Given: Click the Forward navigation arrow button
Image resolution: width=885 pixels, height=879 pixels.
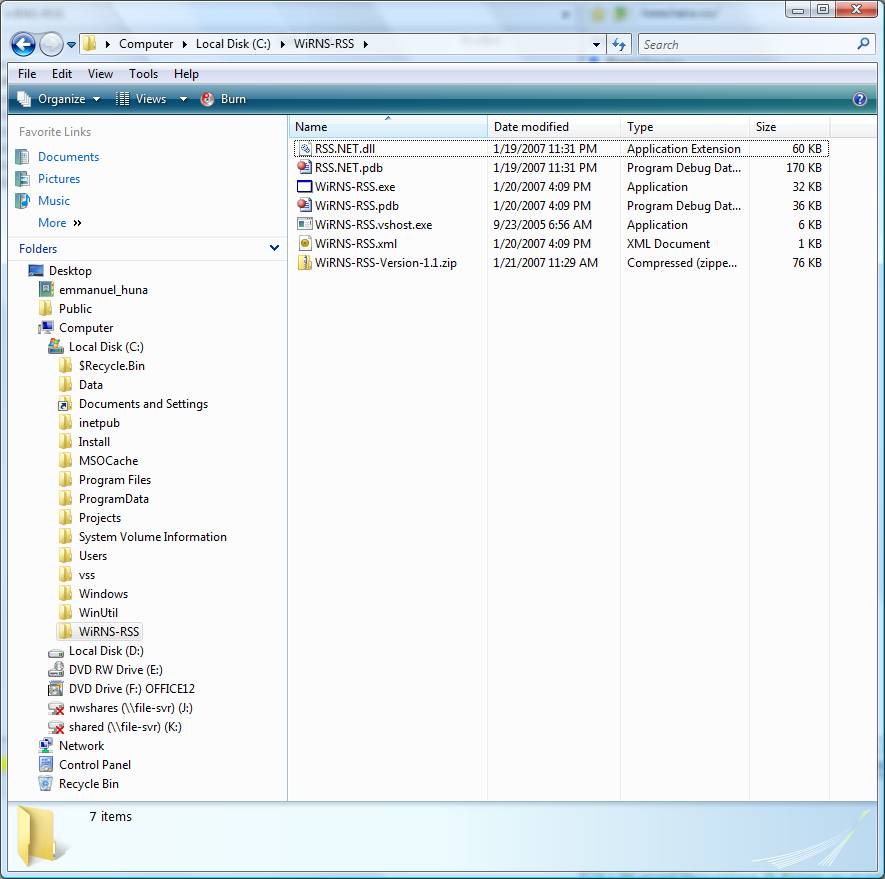Looking at the screenshot, I should [51, 44].
